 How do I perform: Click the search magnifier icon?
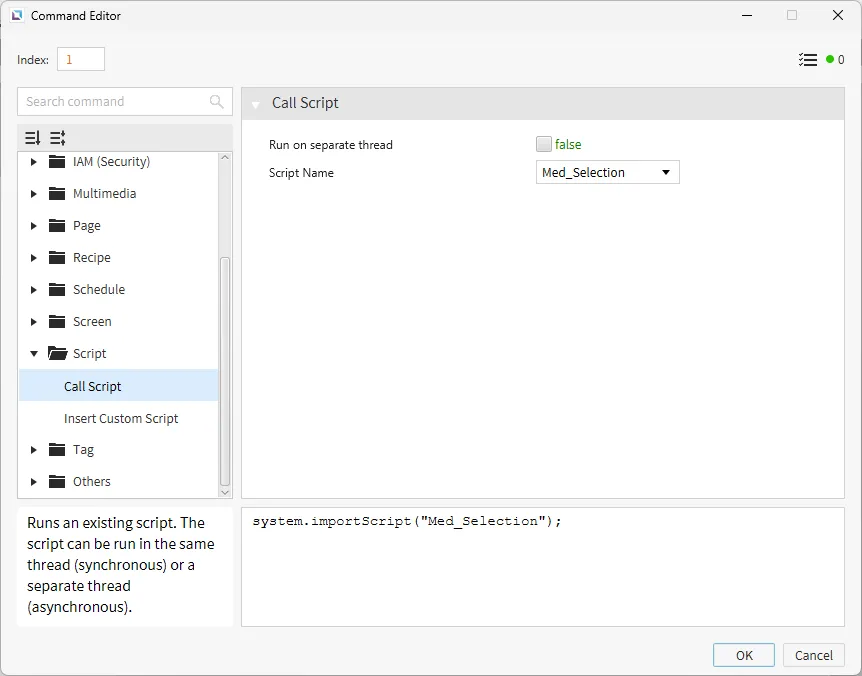click(x=217, y=101)
